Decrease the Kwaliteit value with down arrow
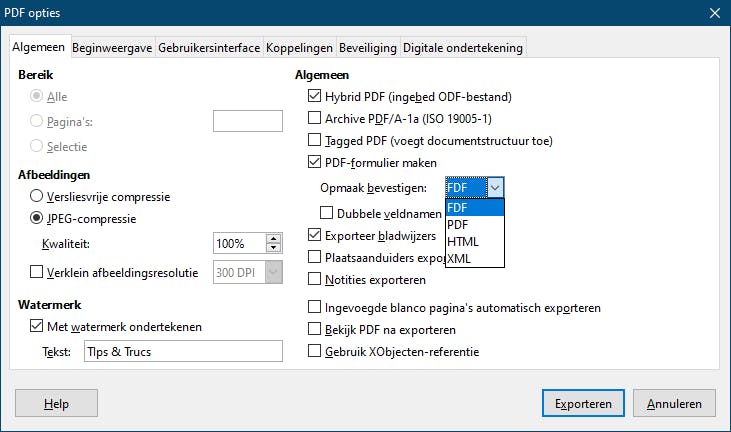 tap(273, 248)
